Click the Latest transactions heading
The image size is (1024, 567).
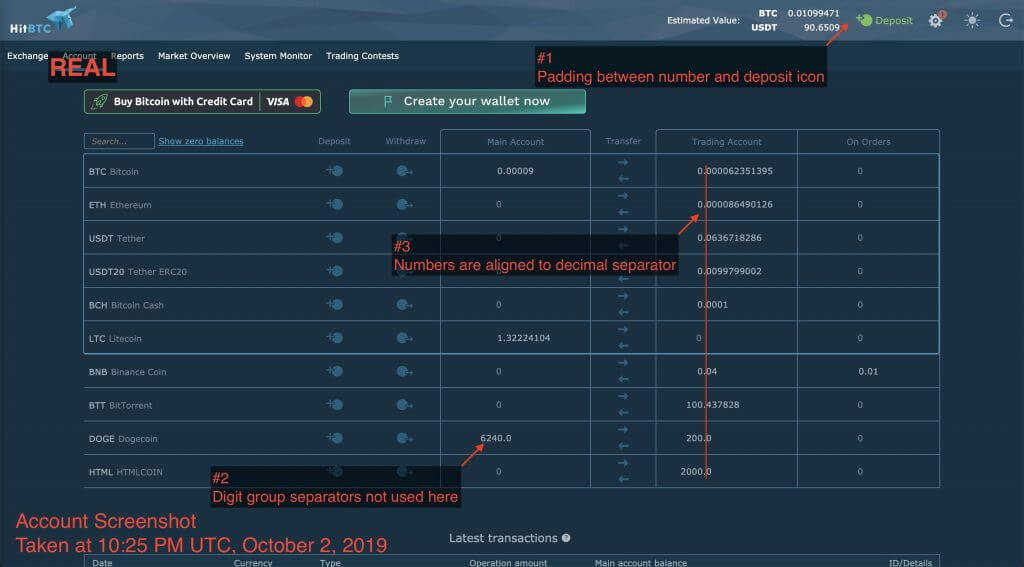pos(503,538)
